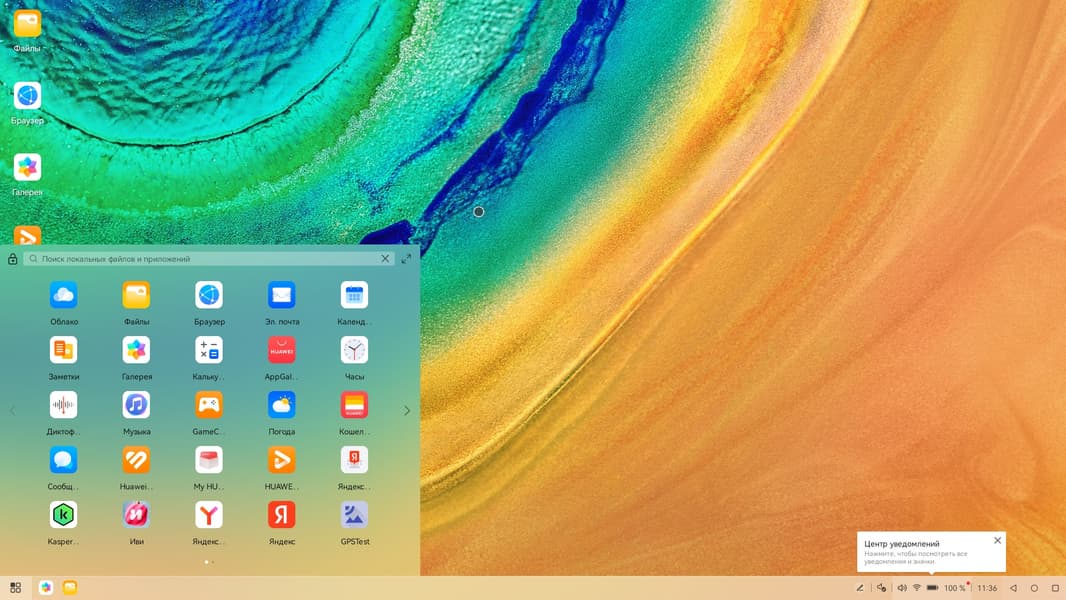
Task: Open the Облако cloud app in launcher
Action: pyautogui.click(x=63, y=296)
